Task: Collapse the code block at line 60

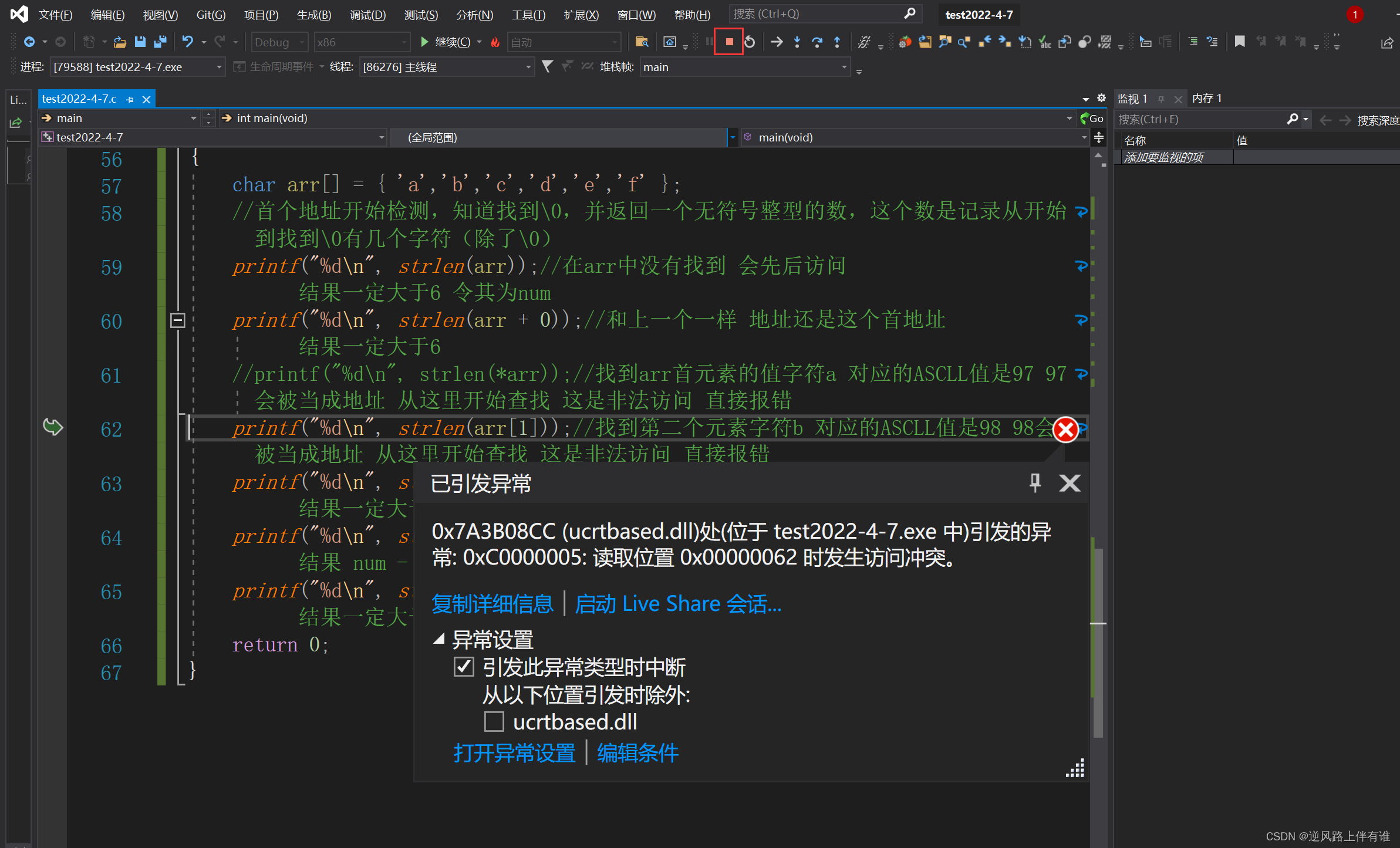Action: coord(178,320)
